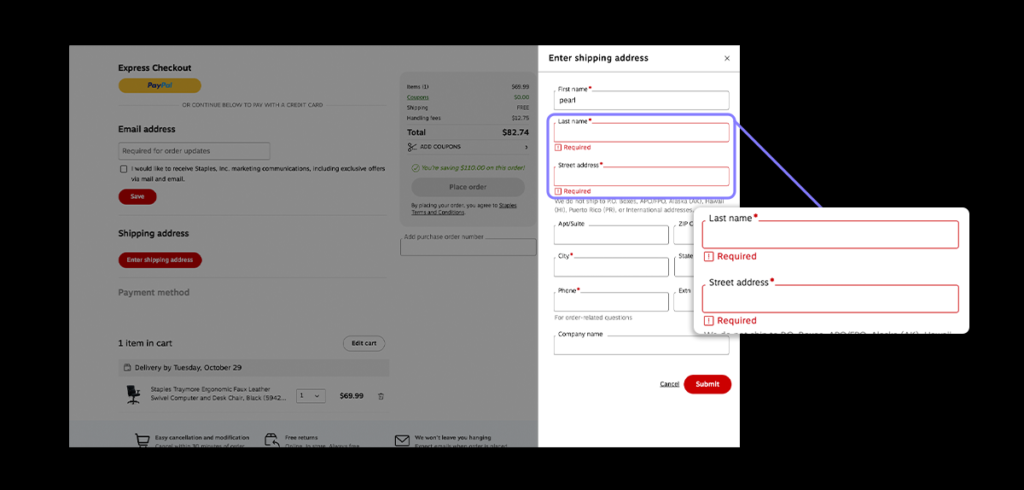Click the Handling fees $12.75 value
The image size is (1024, 490).
tap(520, 118)
